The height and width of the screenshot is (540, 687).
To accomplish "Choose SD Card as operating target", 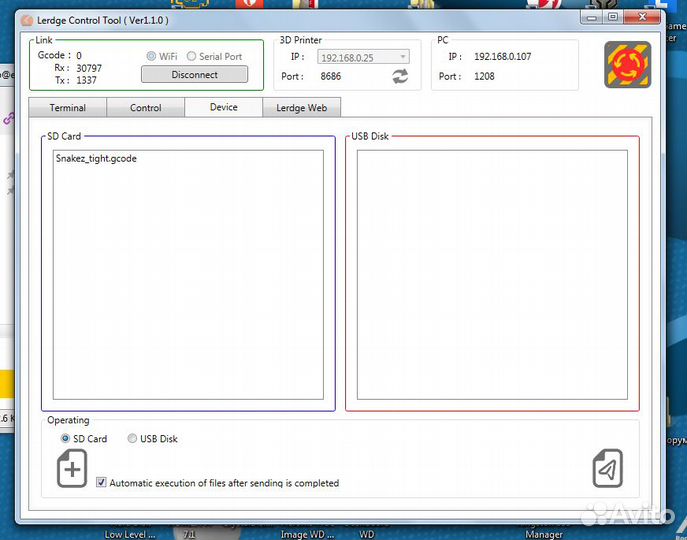I will (x=66, y=439).
